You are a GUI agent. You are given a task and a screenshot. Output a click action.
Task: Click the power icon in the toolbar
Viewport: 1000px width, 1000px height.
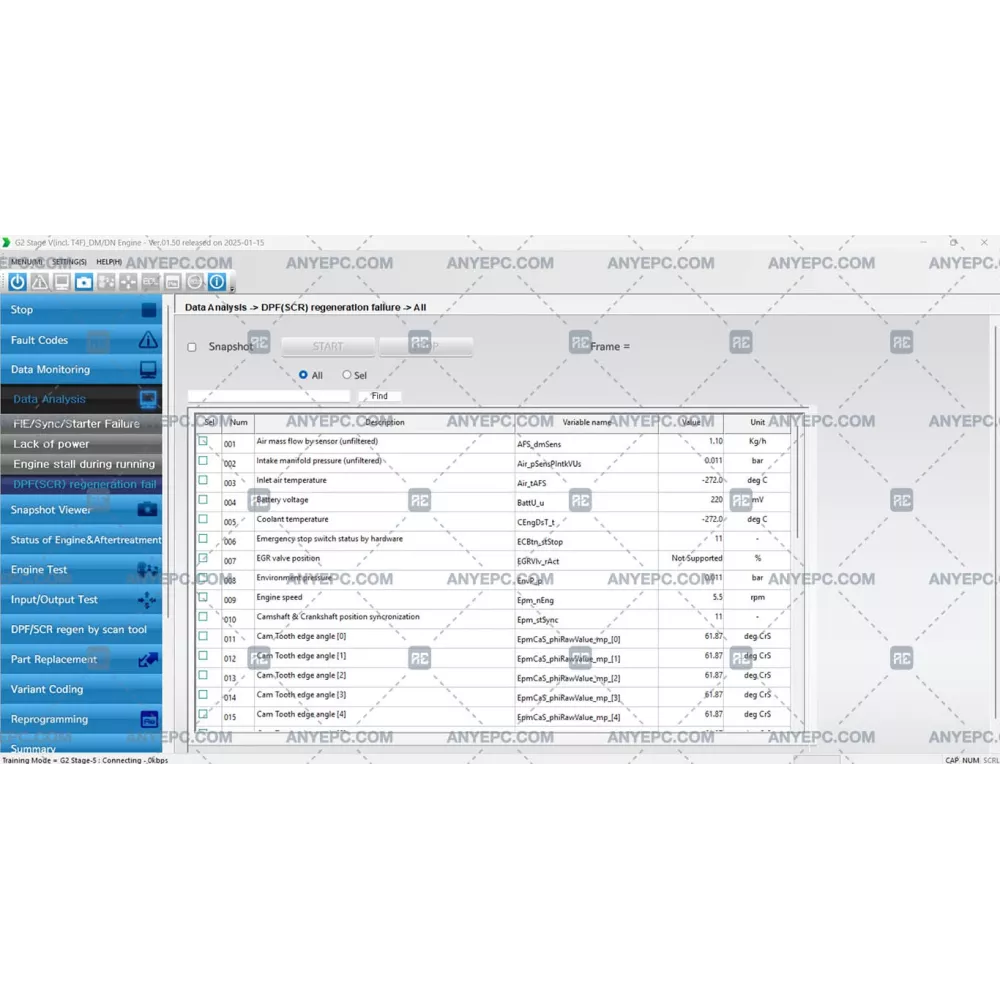coord(17,282)
